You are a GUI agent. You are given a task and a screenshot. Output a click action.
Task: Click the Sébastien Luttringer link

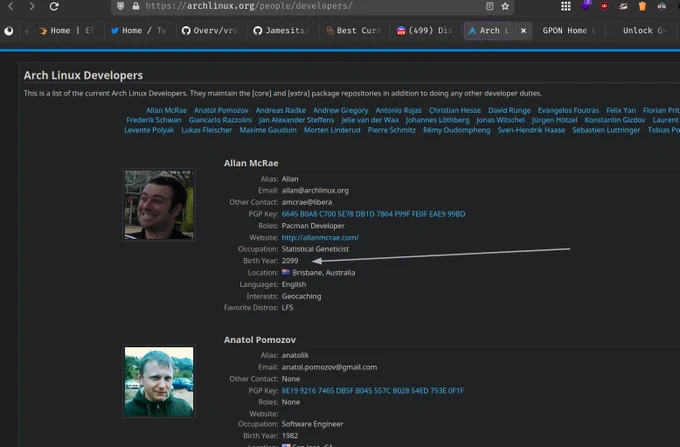[606, 130]
